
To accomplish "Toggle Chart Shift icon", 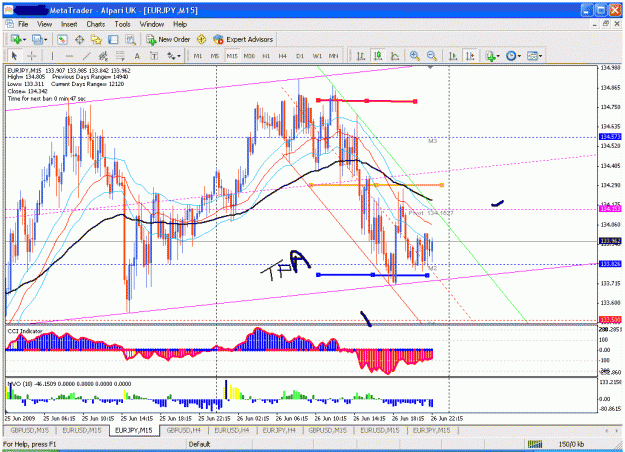I will (470, 56).
